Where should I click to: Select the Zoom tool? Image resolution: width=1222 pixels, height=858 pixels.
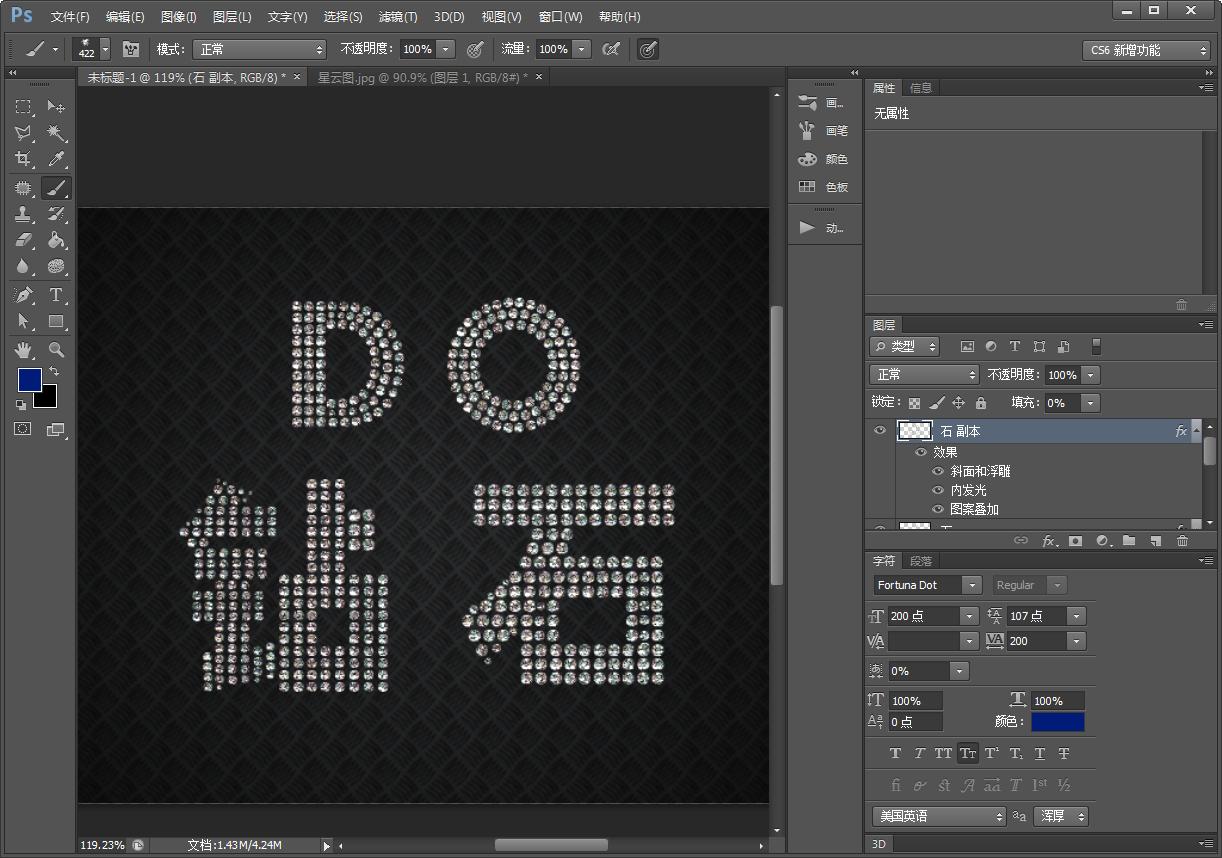coord(56,350)
